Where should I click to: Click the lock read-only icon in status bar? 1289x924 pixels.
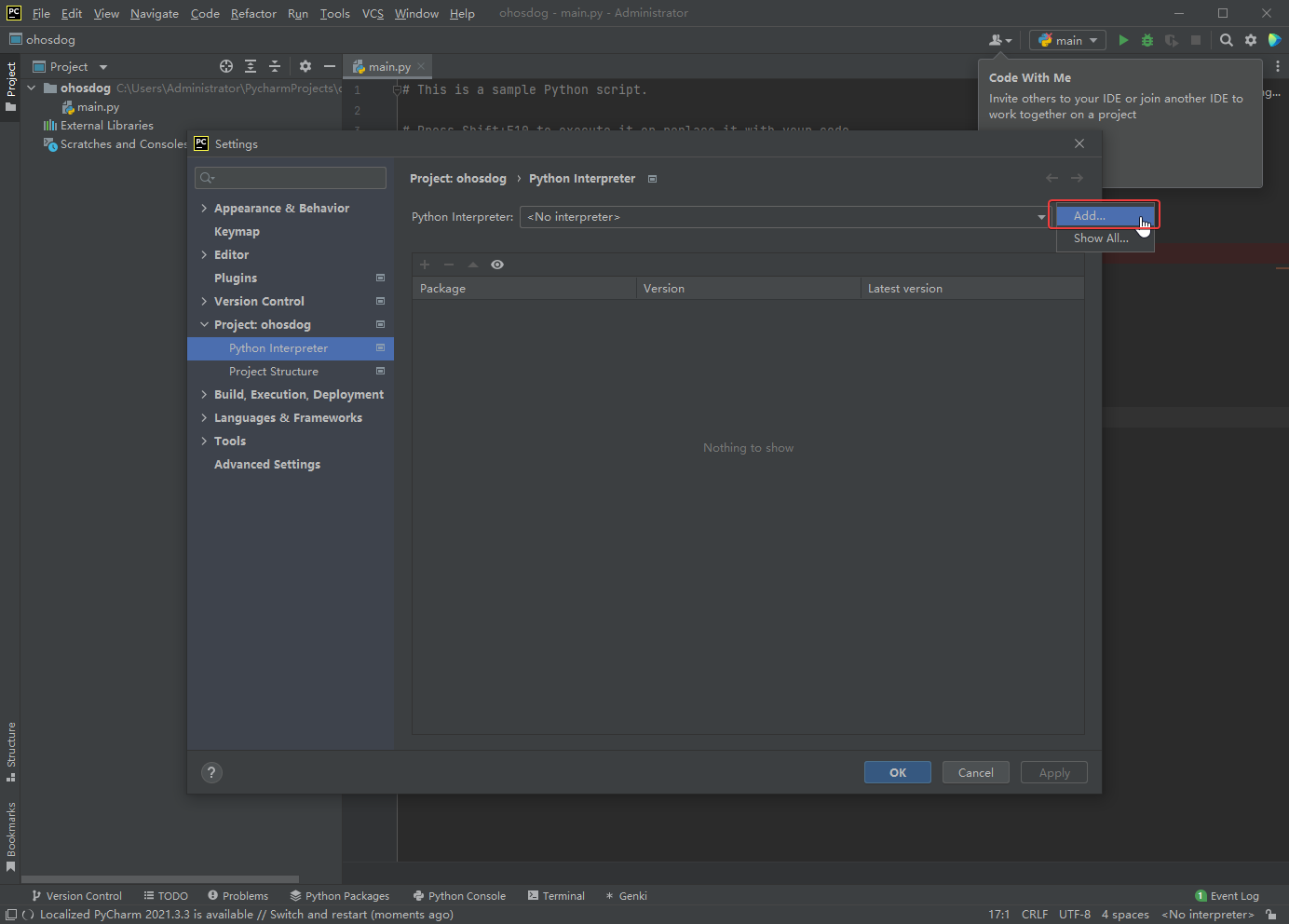pos(1271,915)
